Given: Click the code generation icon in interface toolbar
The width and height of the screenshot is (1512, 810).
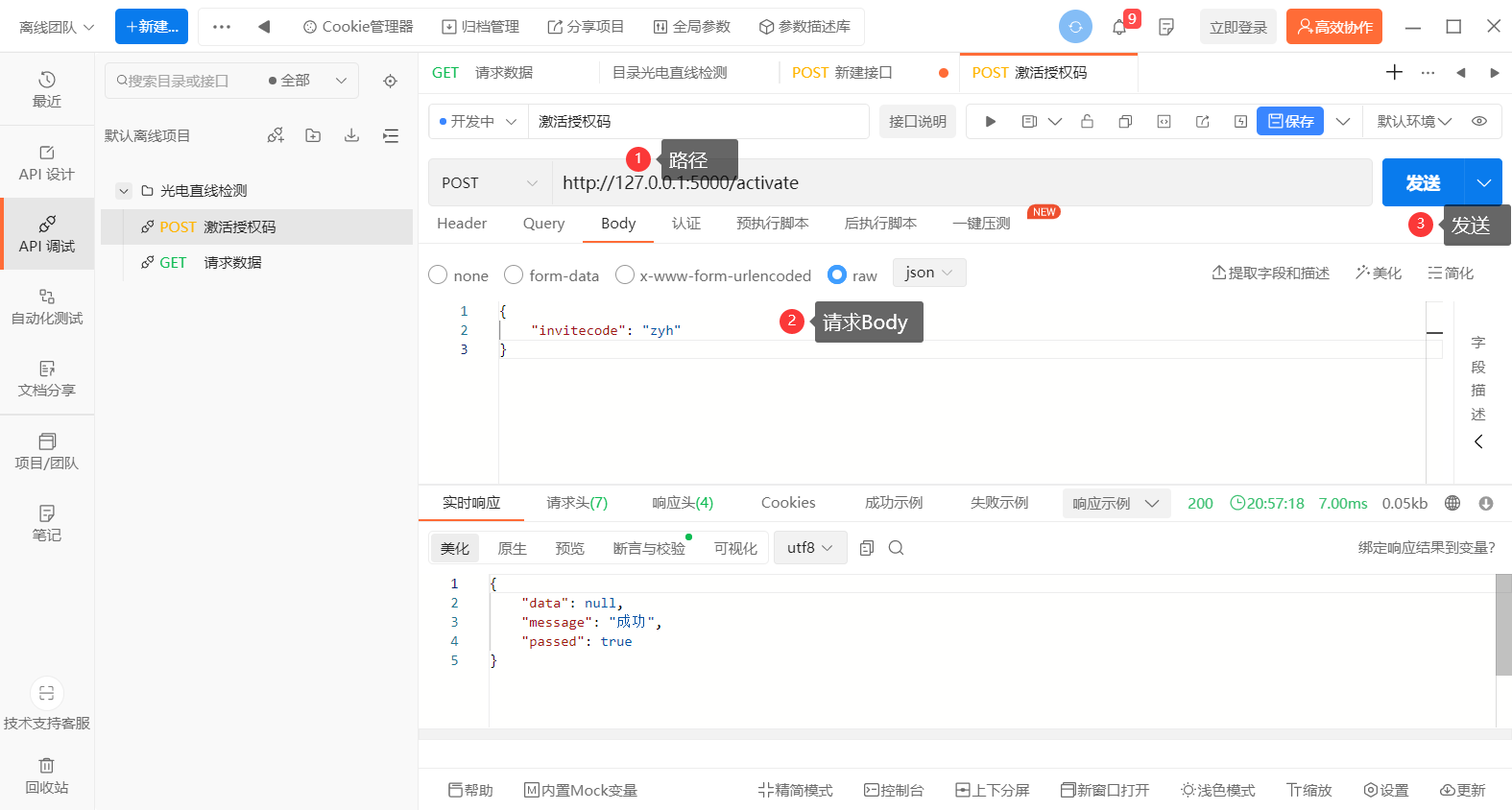Looking at the screenshot, I should click(1164, 121).
